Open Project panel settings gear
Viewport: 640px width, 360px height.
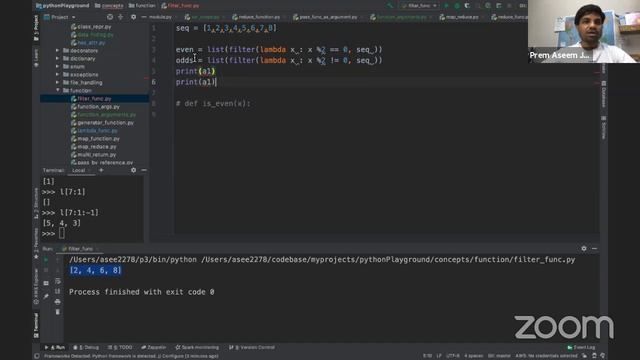(x=133, y=17)
